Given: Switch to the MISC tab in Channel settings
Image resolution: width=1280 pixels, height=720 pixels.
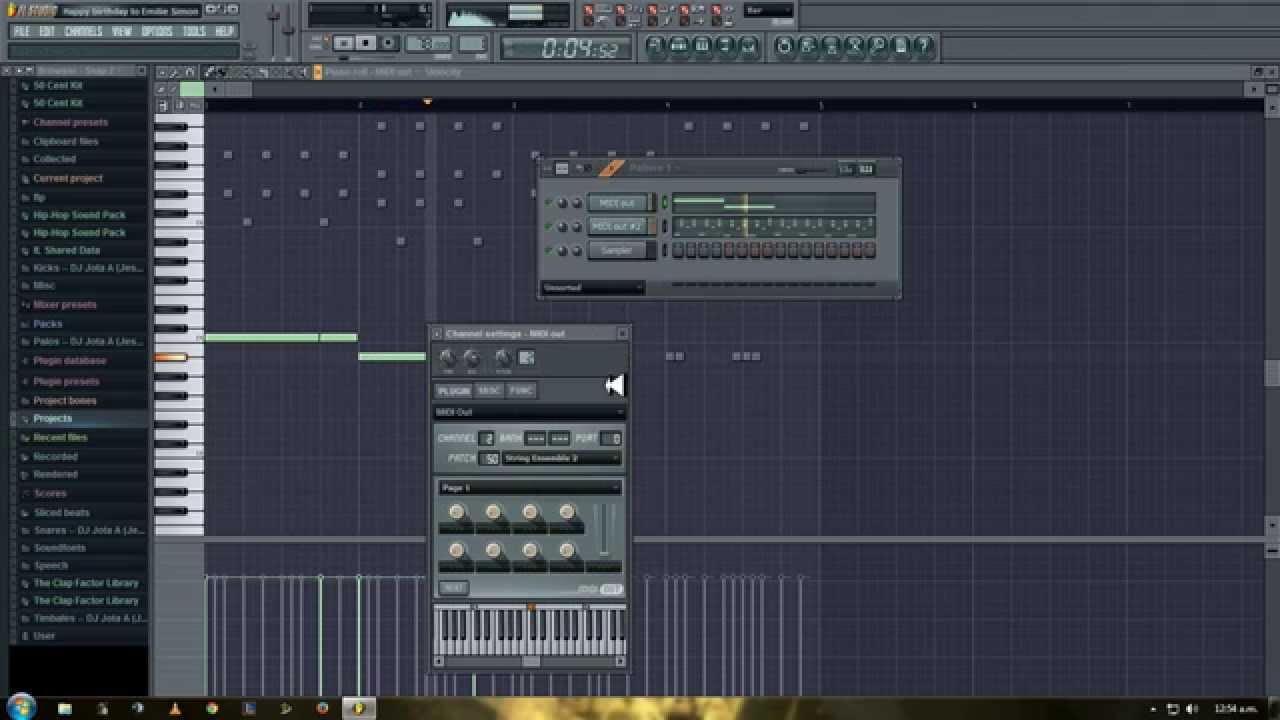Looking at the screenshot, I should coord(489,391).
